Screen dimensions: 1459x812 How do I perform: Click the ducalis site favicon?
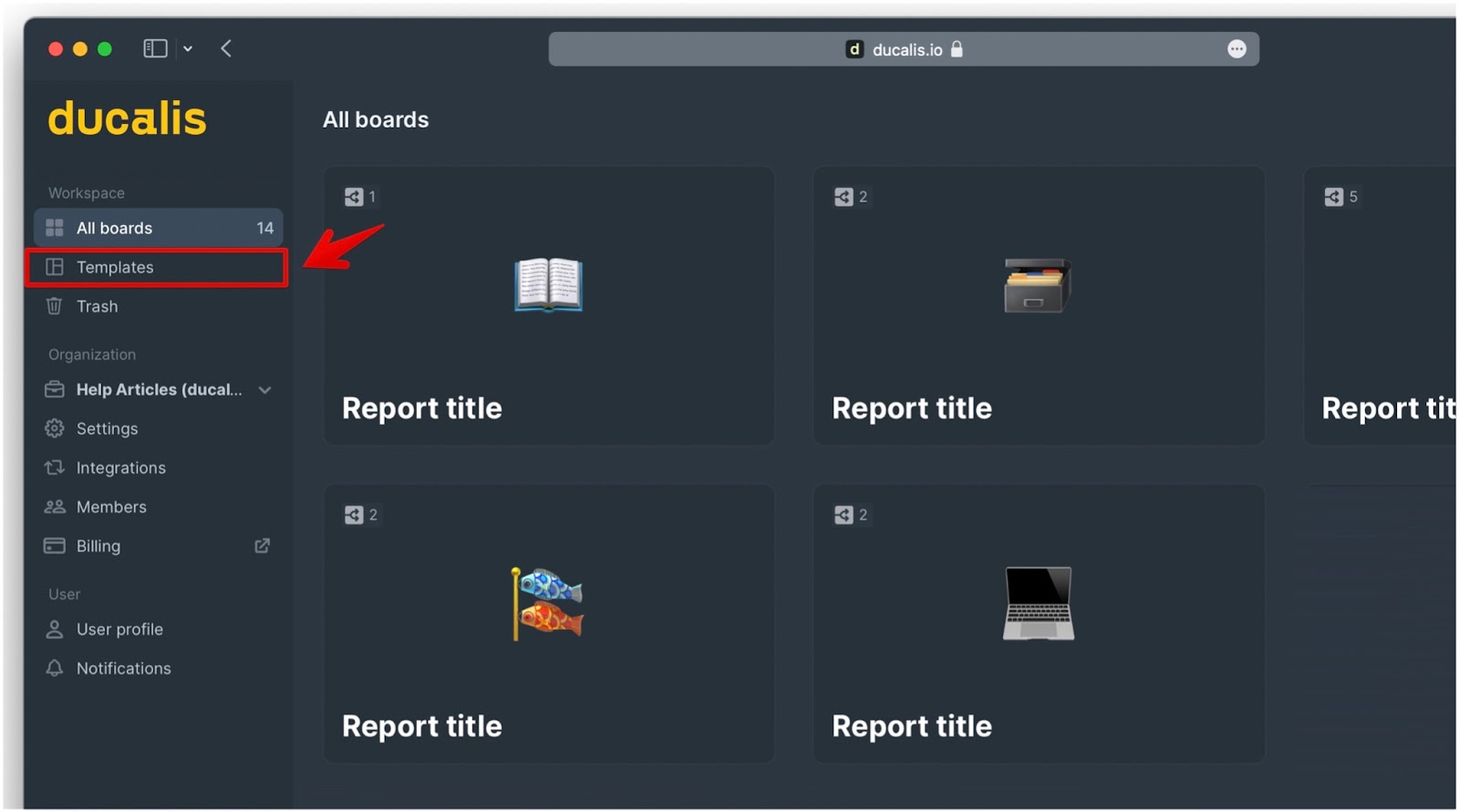[854, 49]
